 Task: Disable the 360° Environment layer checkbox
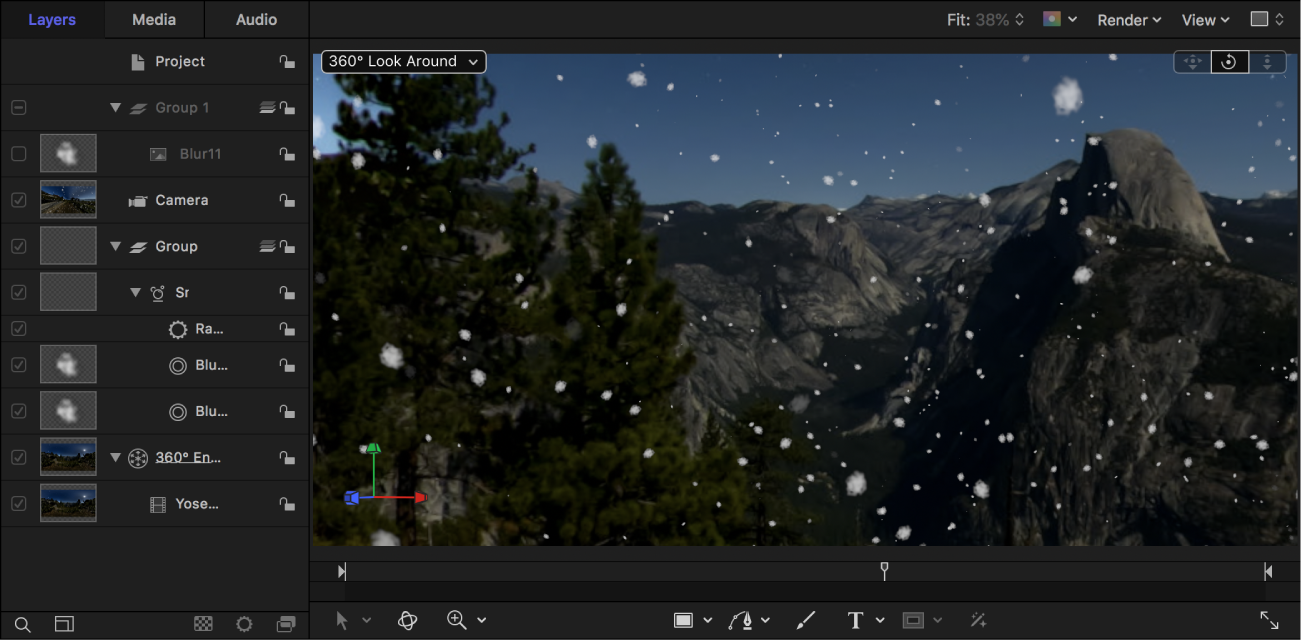click(18, 457)
